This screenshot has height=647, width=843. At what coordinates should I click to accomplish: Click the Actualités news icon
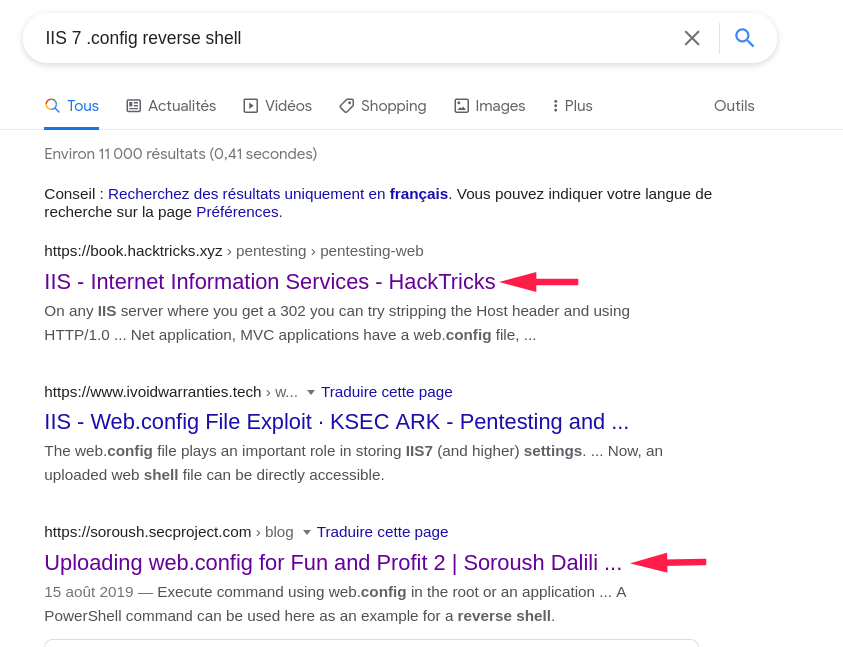tap(133, 106)
